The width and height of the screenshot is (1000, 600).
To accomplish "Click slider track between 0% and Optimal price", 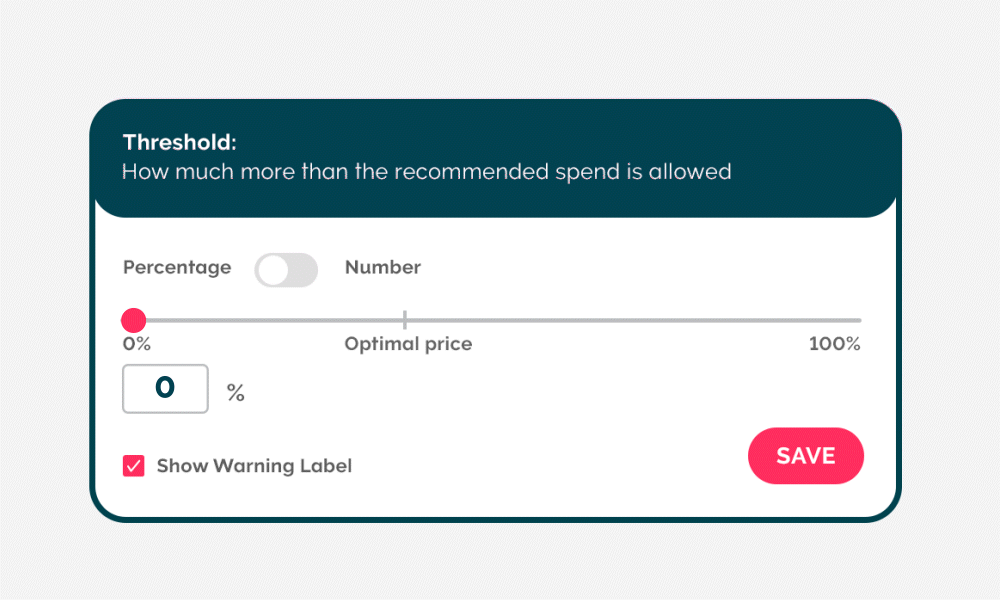I will pyautogui.click(x=270, y=320).
